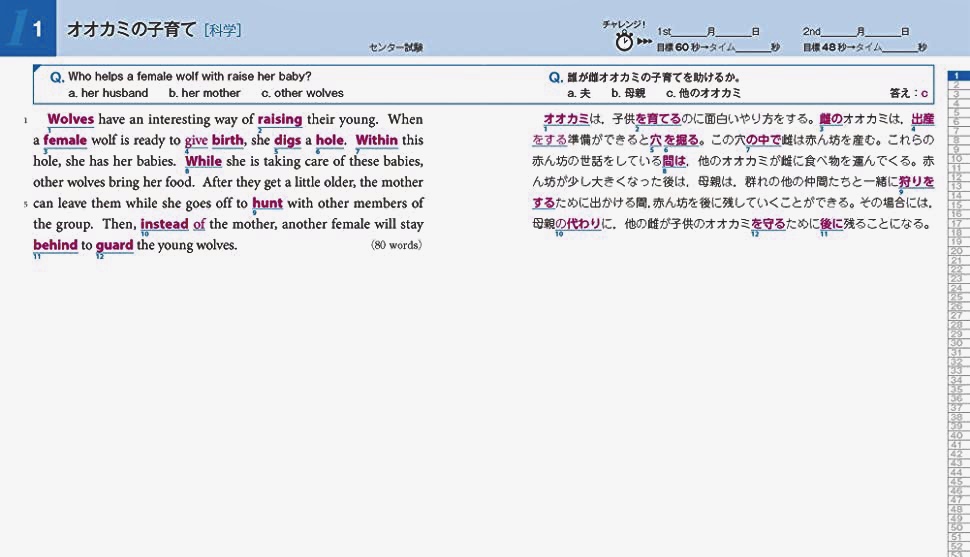Click the English question about the female wolf

tap(189, 77)
